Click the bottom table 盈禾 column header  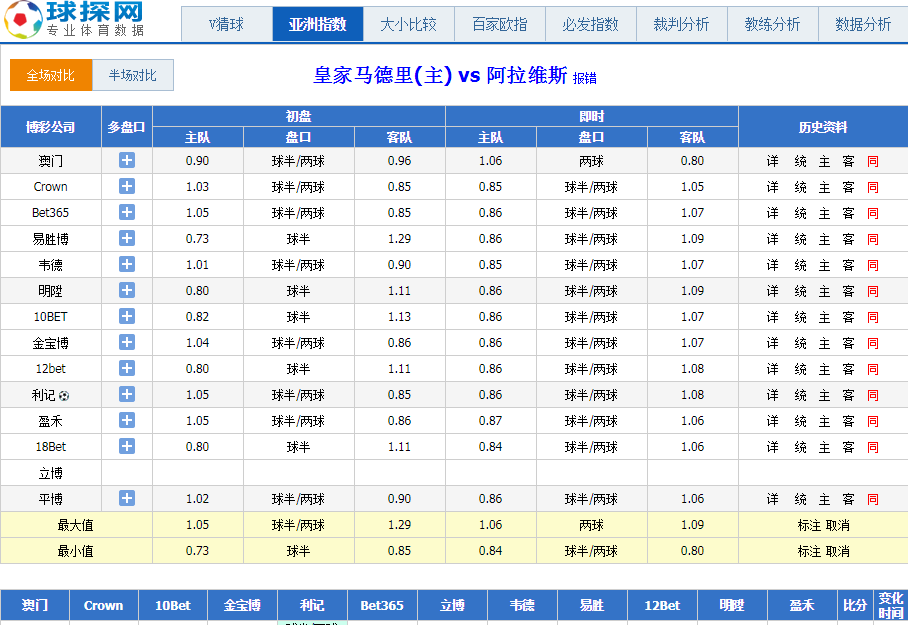(803, 605)
